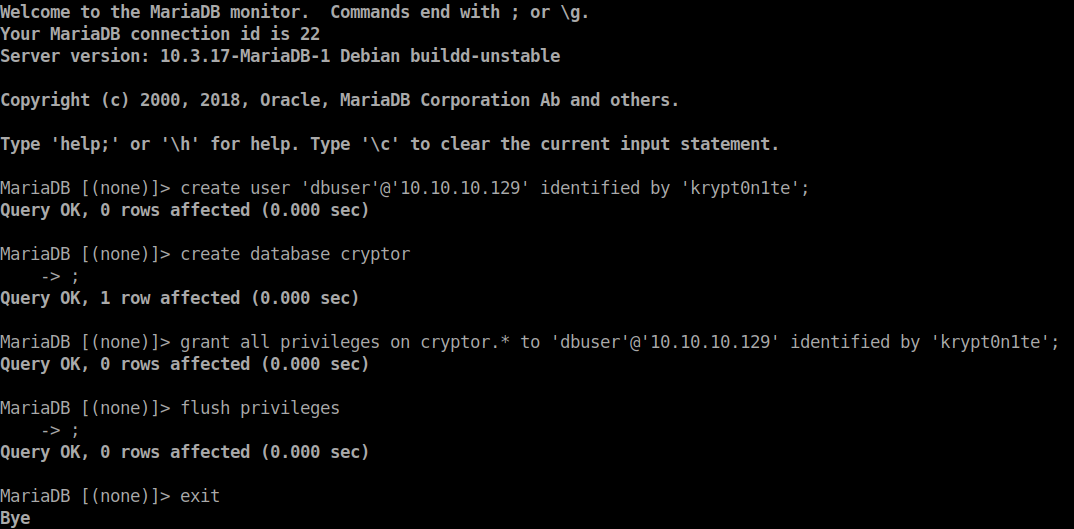
Task: Click the connection id number 22
Action: pyautogui.click(x=310, y=34)
